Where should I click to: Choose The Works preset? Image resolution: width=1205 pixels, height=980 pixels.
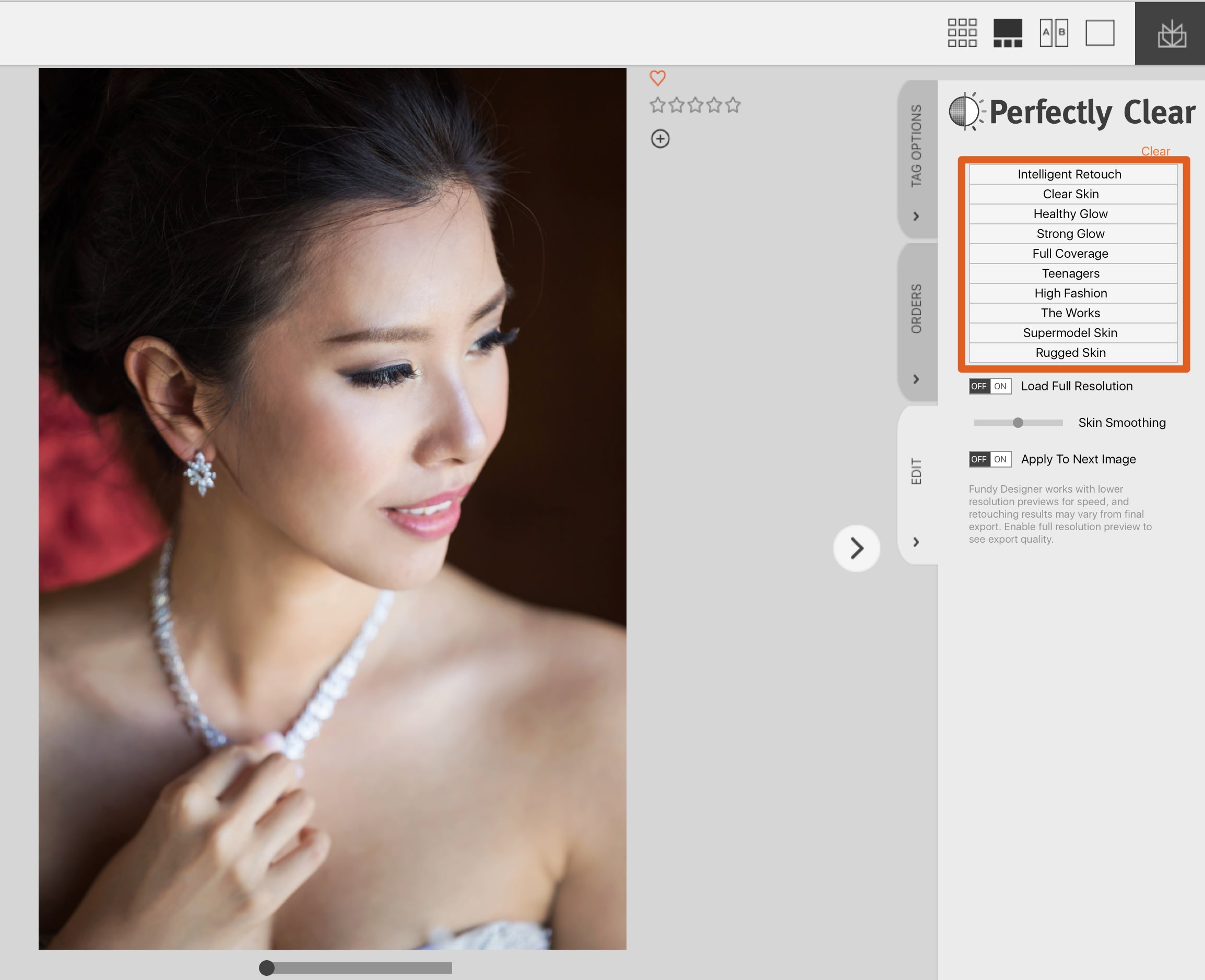(x=1073, y=313)
